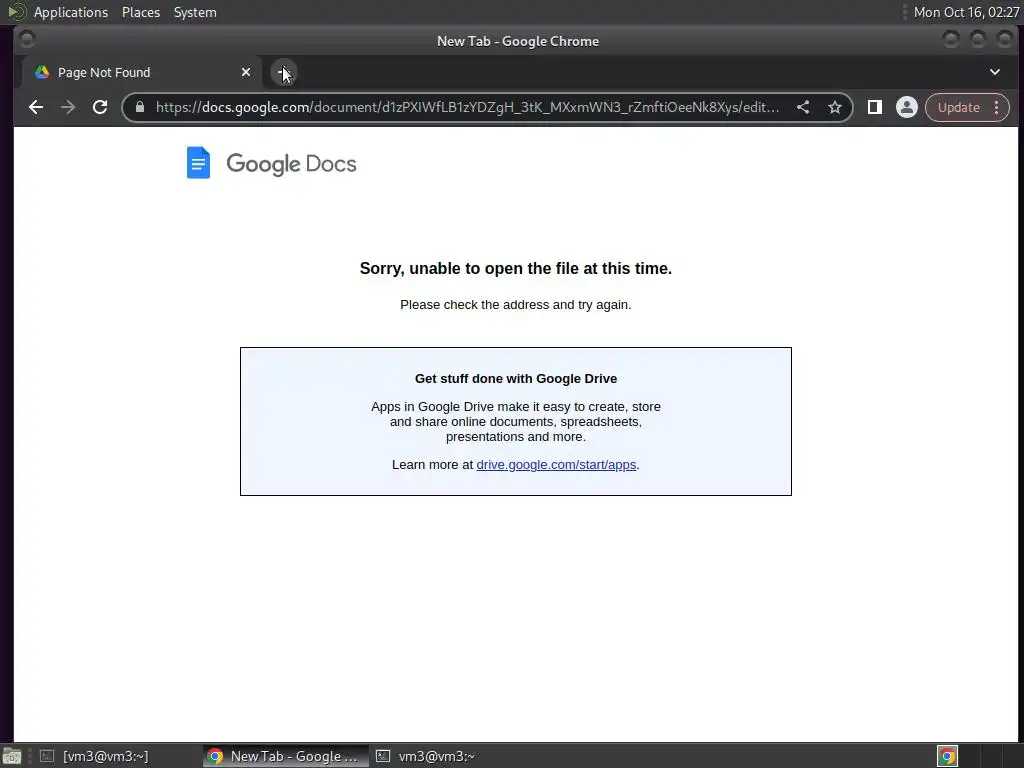Click the Google Docs logo icon
The height and width of the screenshot is (768, 1024).
point(199,163)
